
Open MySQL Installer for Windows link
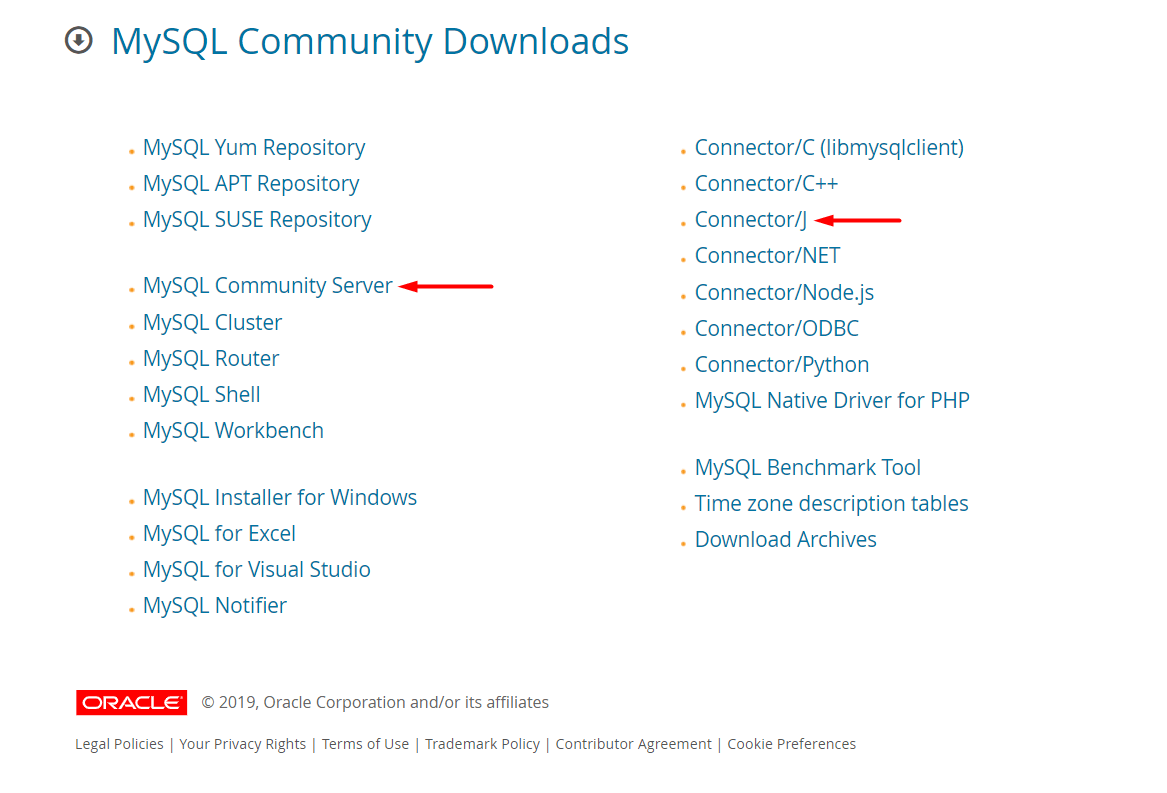[280, 497]
